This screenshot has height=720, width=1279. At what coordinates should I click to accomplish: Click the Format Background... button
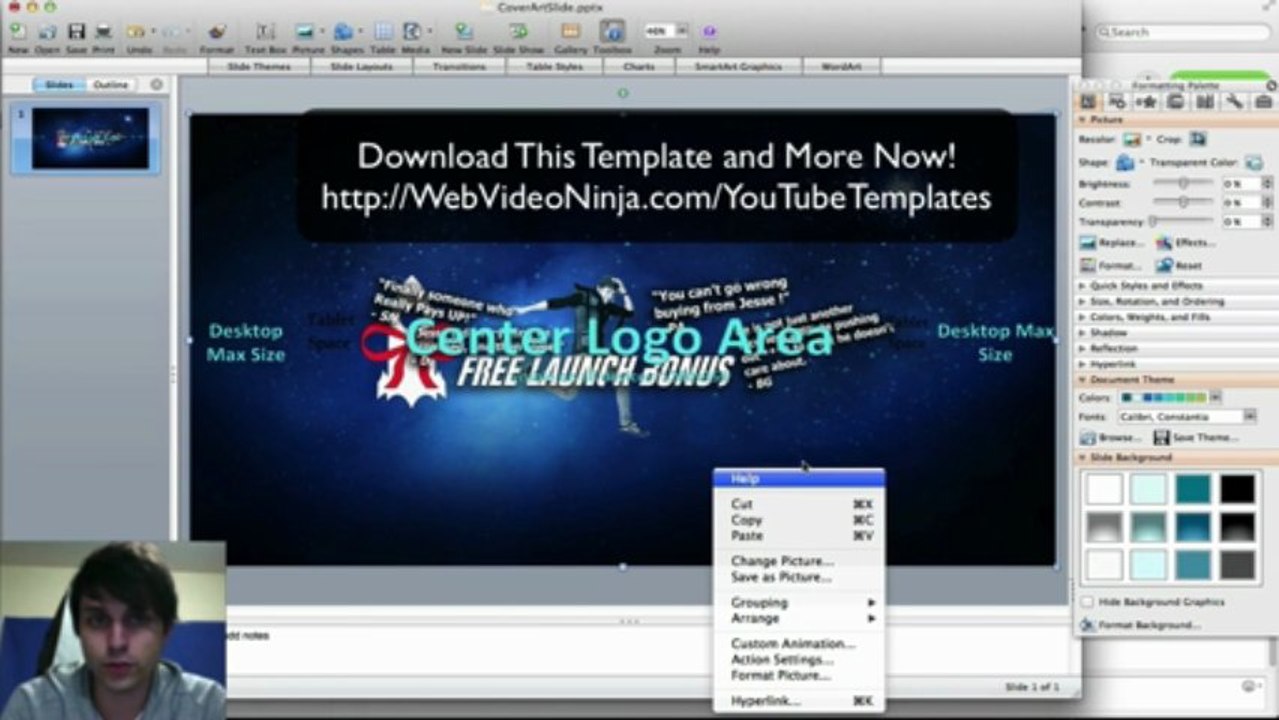(x=1140, y=625)
